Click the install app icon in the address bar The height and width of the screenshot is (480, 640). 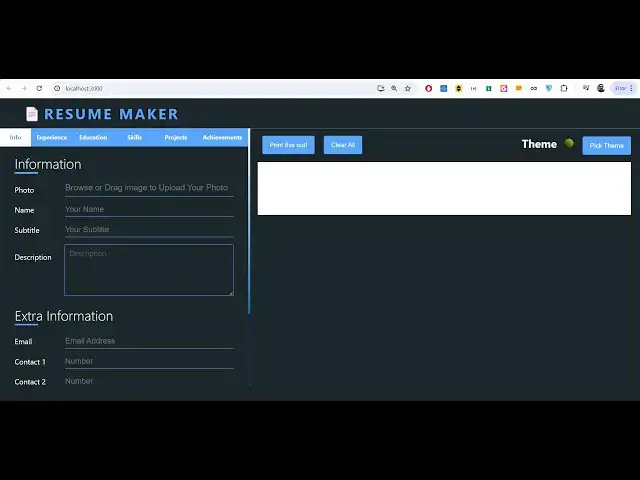click(x=380, y=88)
